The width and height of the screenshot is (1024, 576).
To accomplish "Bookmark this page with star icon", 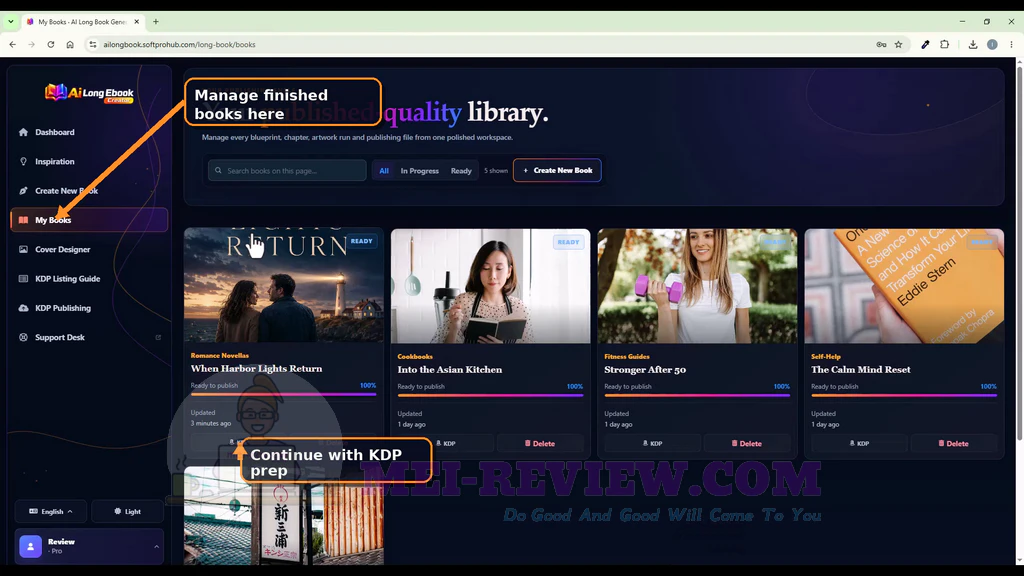I will click(899, 44).
